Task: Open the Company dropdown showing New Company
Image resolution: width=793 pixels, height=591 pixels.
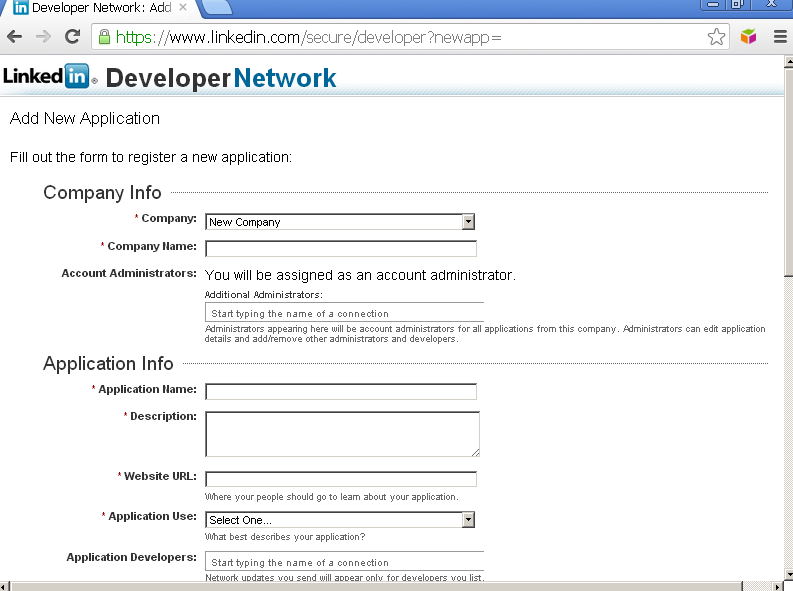Action: tap(340, 222)
